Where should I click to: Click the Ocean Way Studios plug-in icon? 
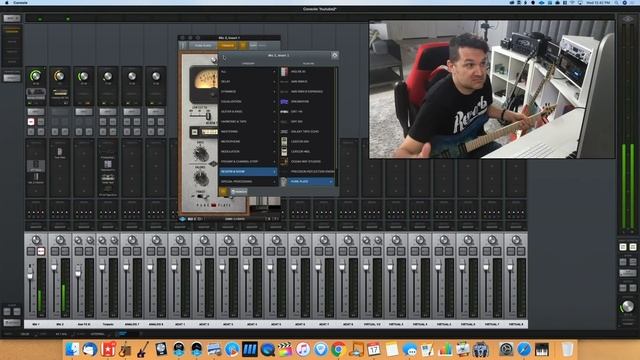[284, 162]
